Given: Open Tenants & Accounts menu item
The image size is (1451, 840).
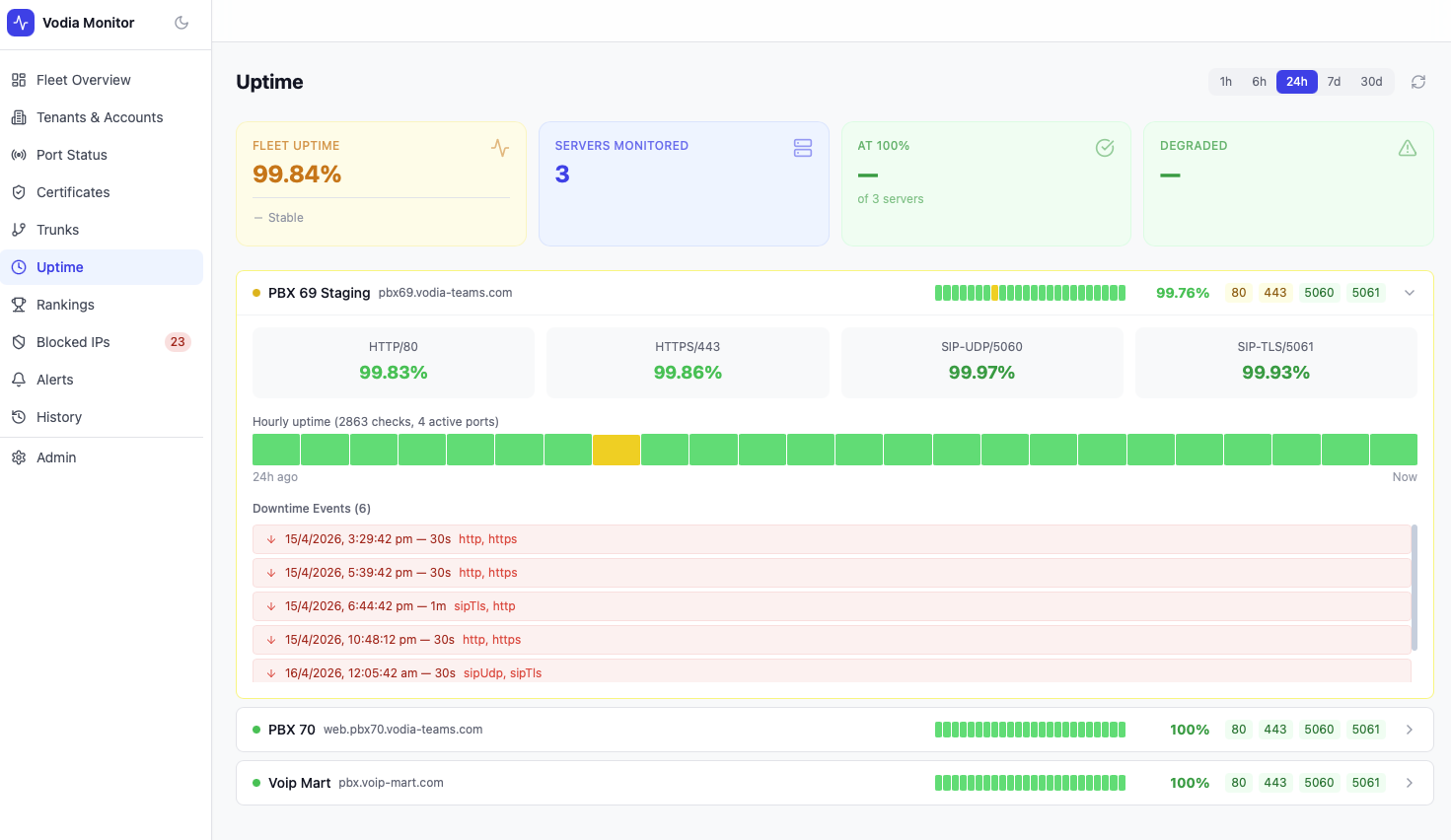Looking at the screenshot, I should click(99, 117).
